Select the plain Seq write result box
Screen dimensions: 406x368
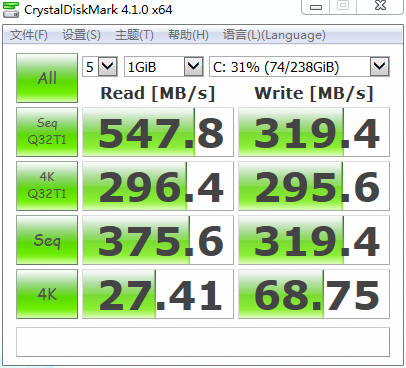pyautogui.click(x=314, y=240)
